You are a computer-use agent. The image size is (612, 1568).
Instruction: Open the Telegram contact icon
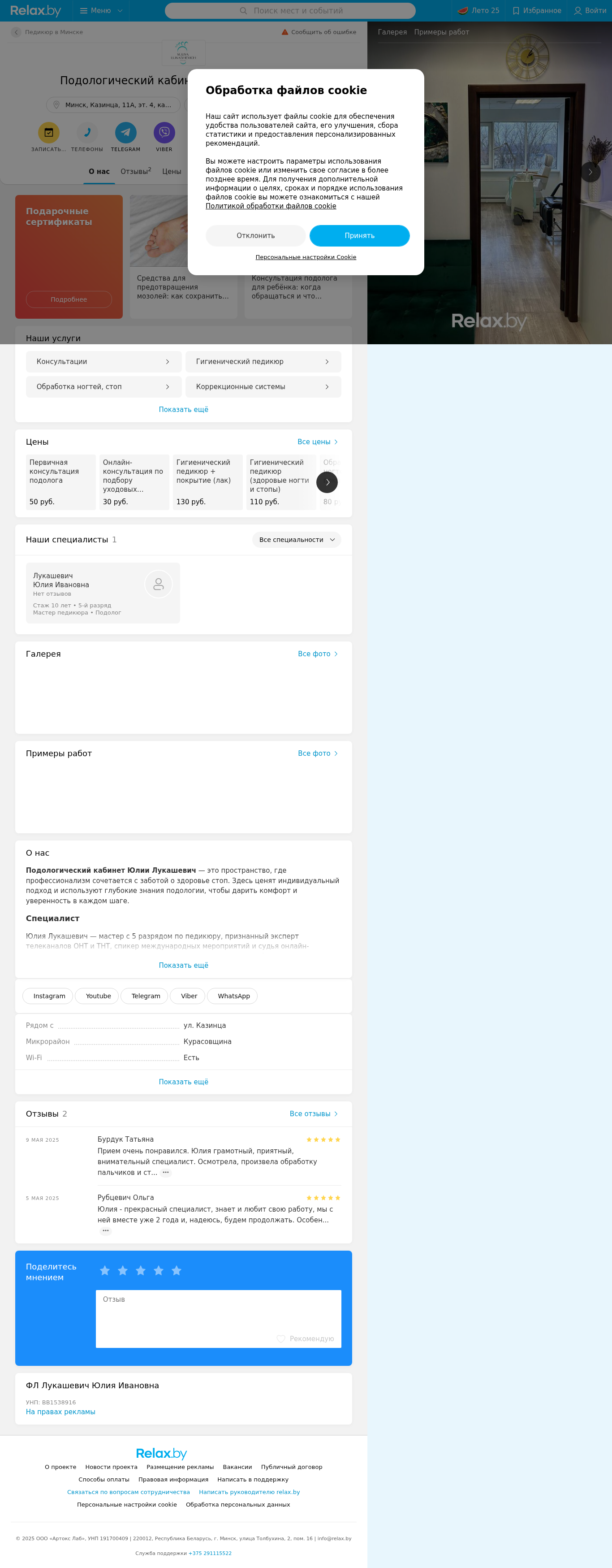[126, 133]
